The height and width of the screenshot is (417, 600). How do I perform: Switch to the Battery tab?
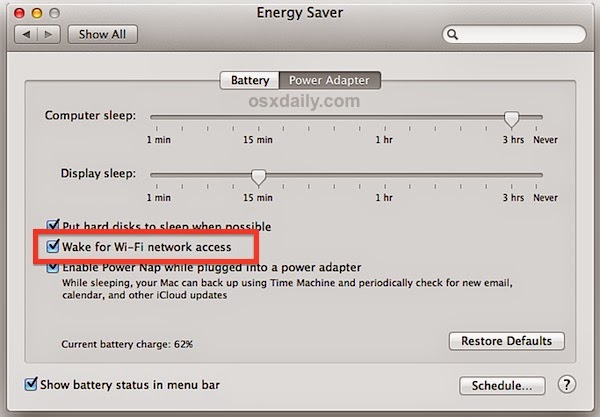250,80
